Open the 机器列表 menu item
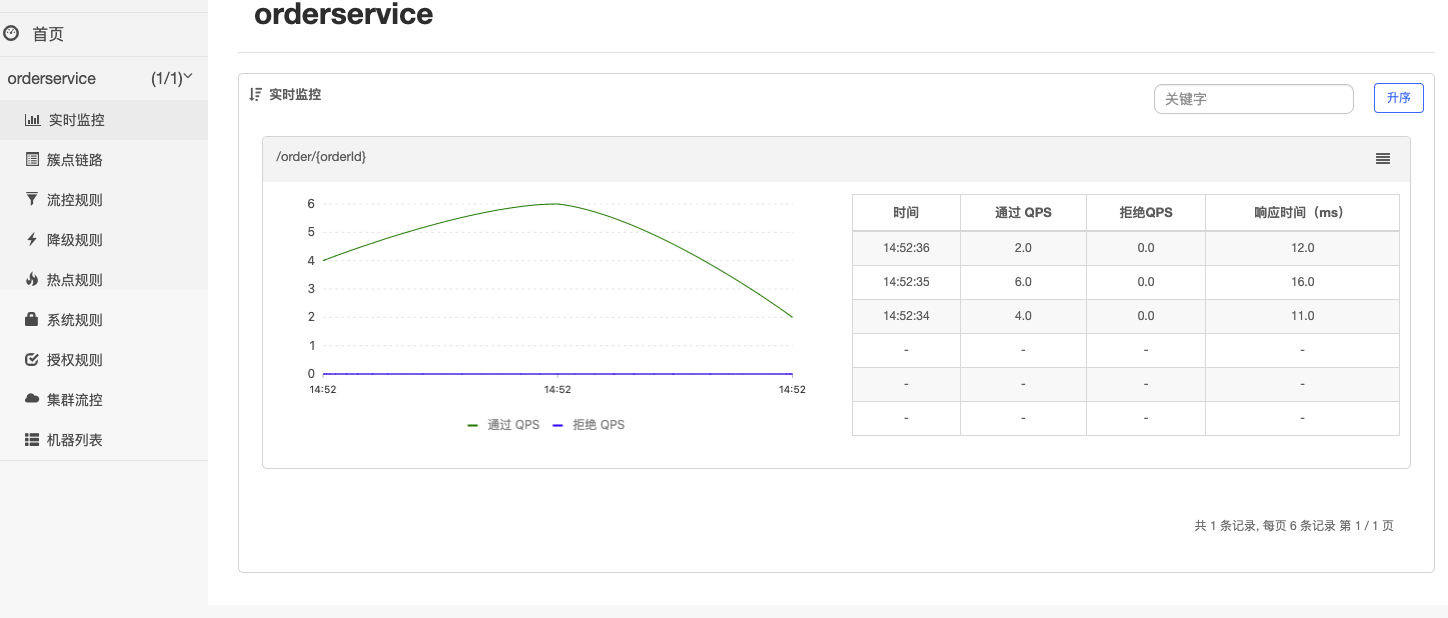Screen dimensions: 1448x618 click(x=104, y=440)
